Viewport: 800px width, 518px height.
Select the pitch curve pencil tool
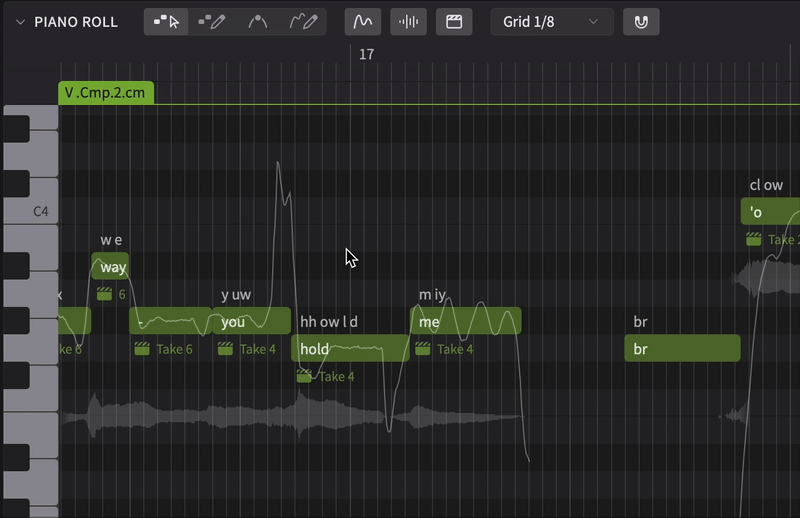click(x=303, y=22)
